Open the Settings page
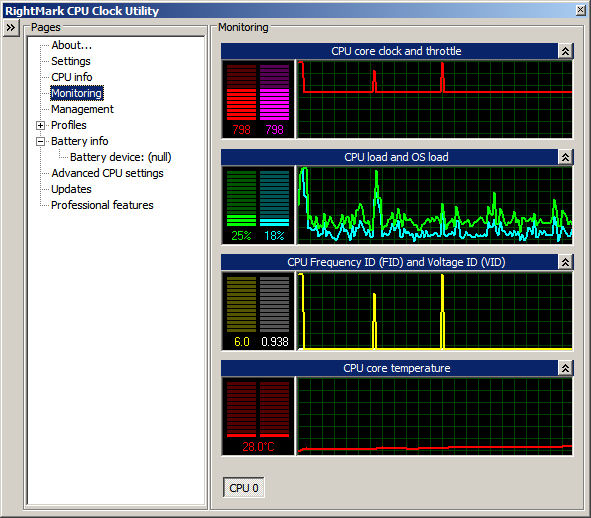Image resolution: width=591 pixels, height=518 pixels. tap(71, 61)
